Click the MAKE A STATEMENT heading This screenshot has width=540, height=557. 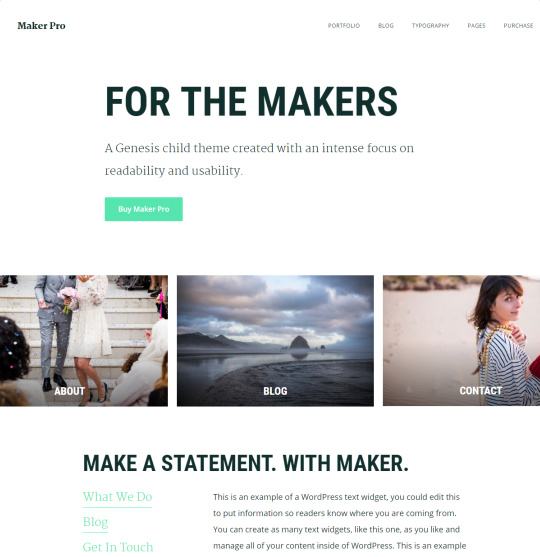245,463
